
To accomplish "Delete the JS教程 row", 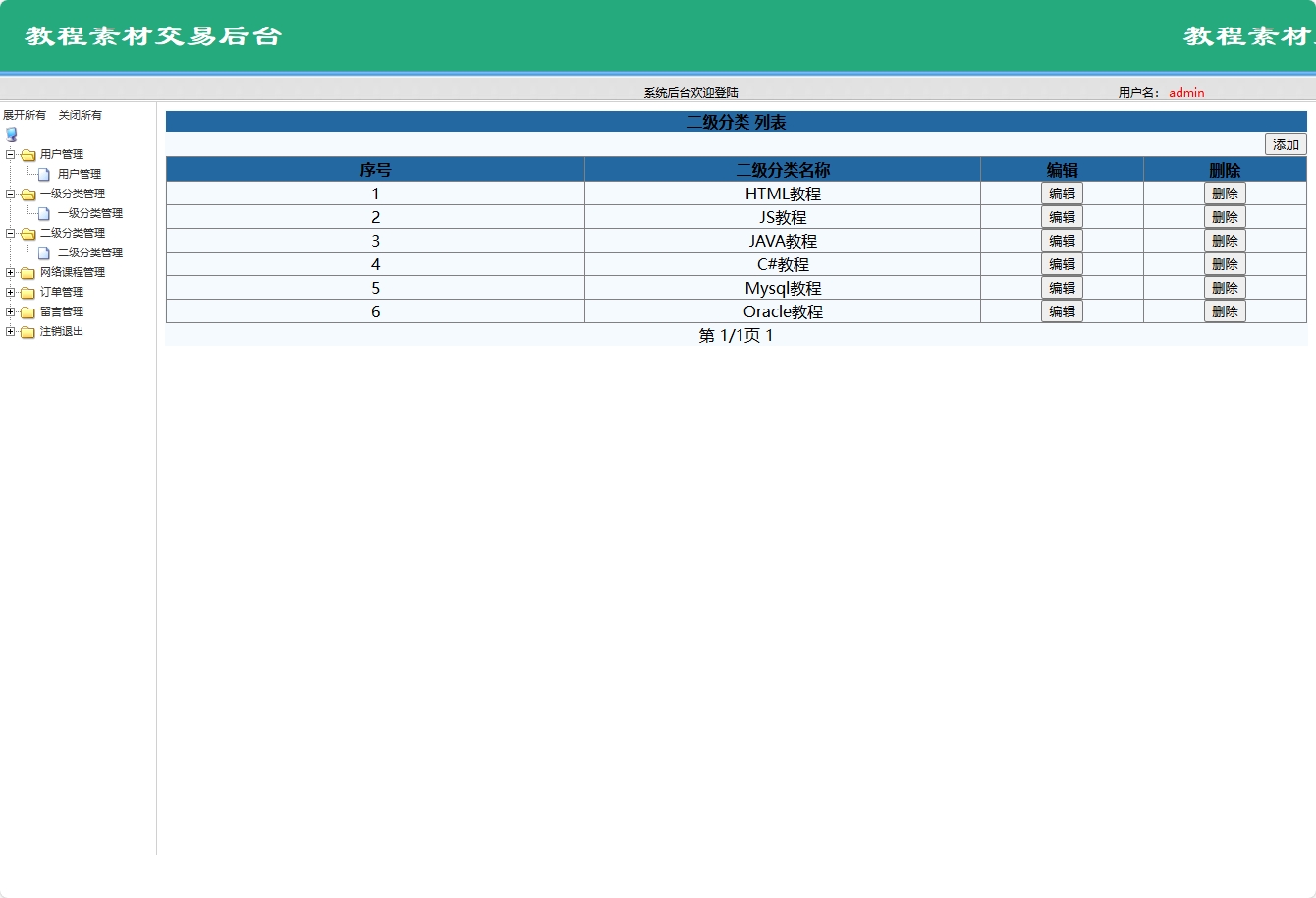I will tap(1225, 217).
